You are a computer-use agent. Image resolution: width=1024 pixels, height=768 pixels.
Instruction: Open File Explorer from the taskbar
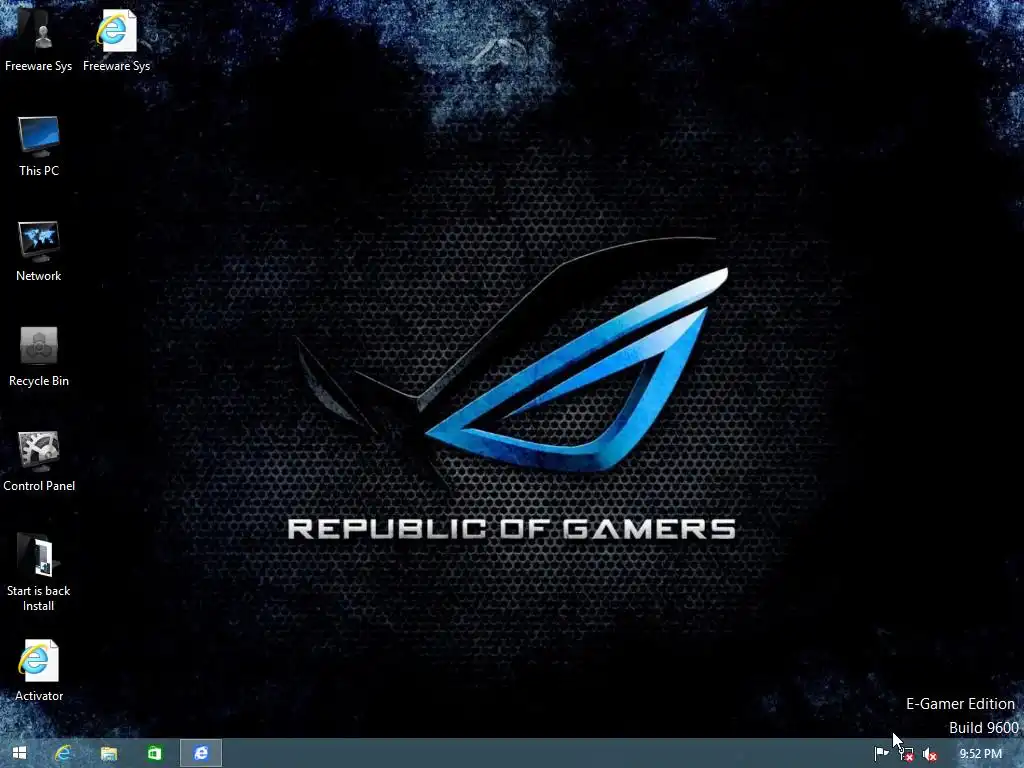click(x=109, y=753)
